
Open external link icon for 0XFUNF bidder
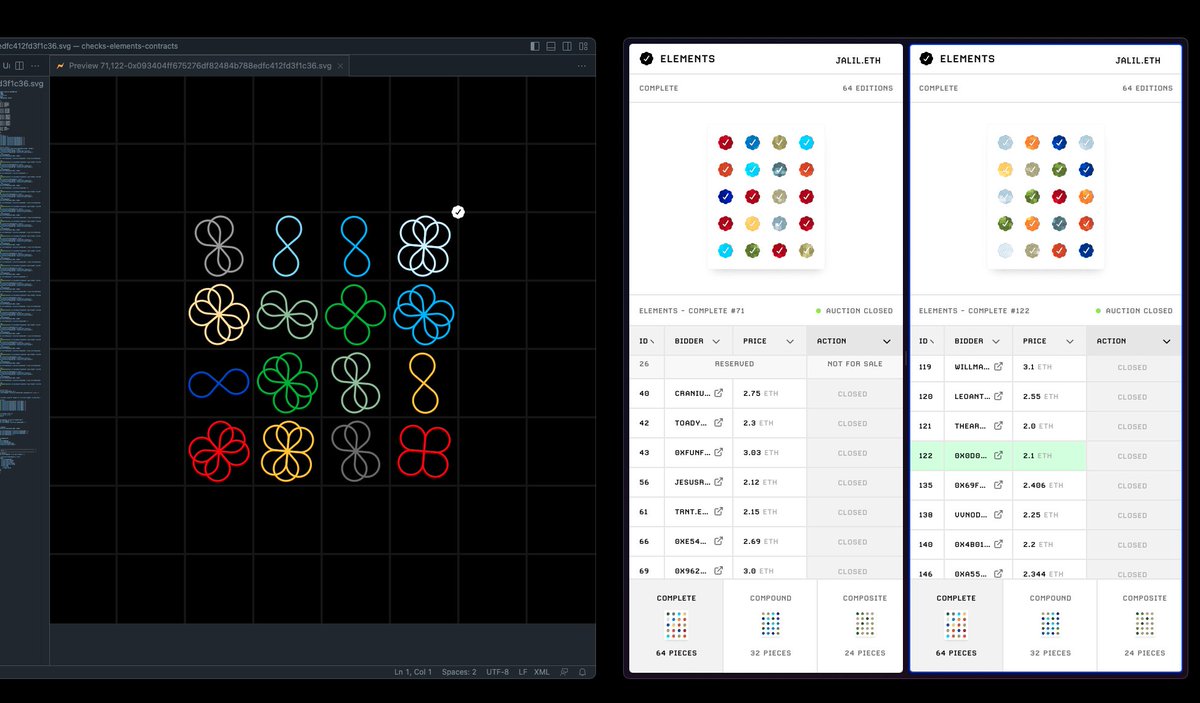point(718,453)
